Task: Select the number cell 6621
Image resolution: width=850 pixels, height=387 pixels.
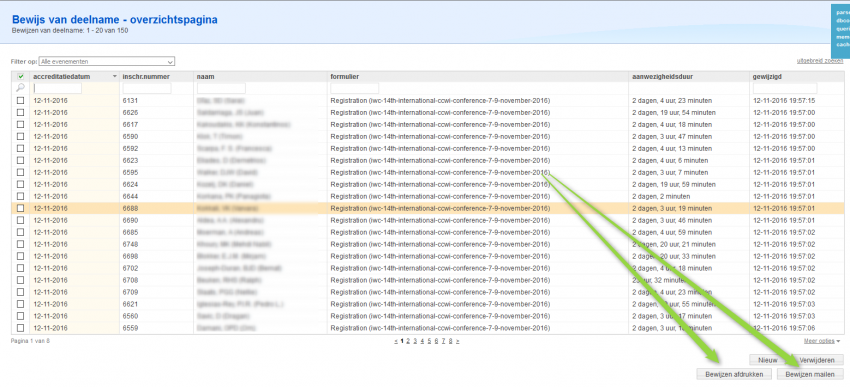Action: point(130,304)
